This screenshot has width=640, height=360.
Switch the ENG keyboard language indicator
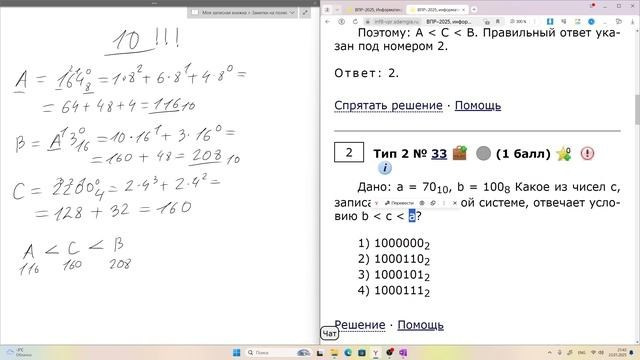tap(582, 353)
